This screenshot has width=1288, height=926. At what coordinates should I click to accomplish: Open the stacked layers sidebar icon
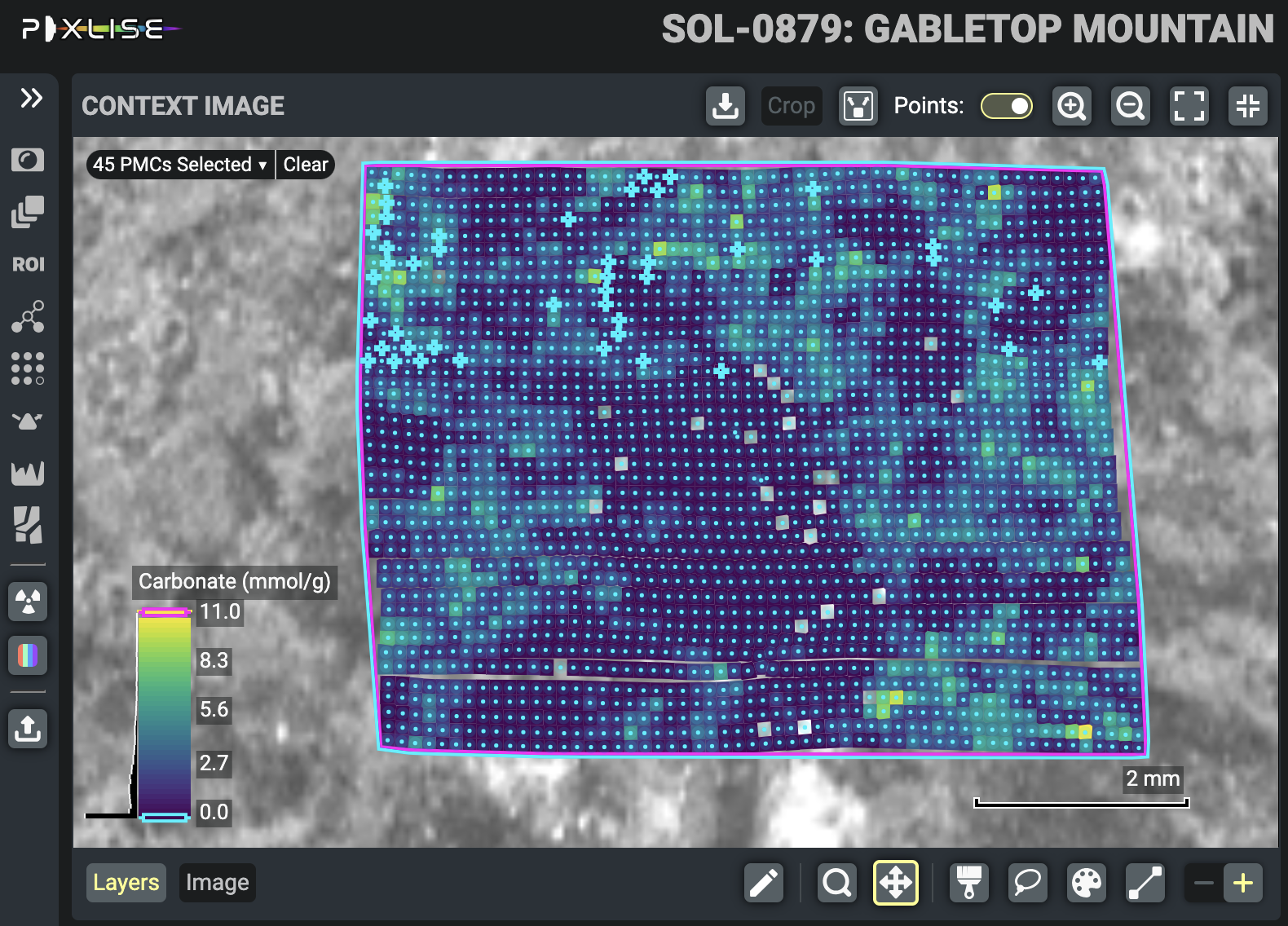(28, 212)
